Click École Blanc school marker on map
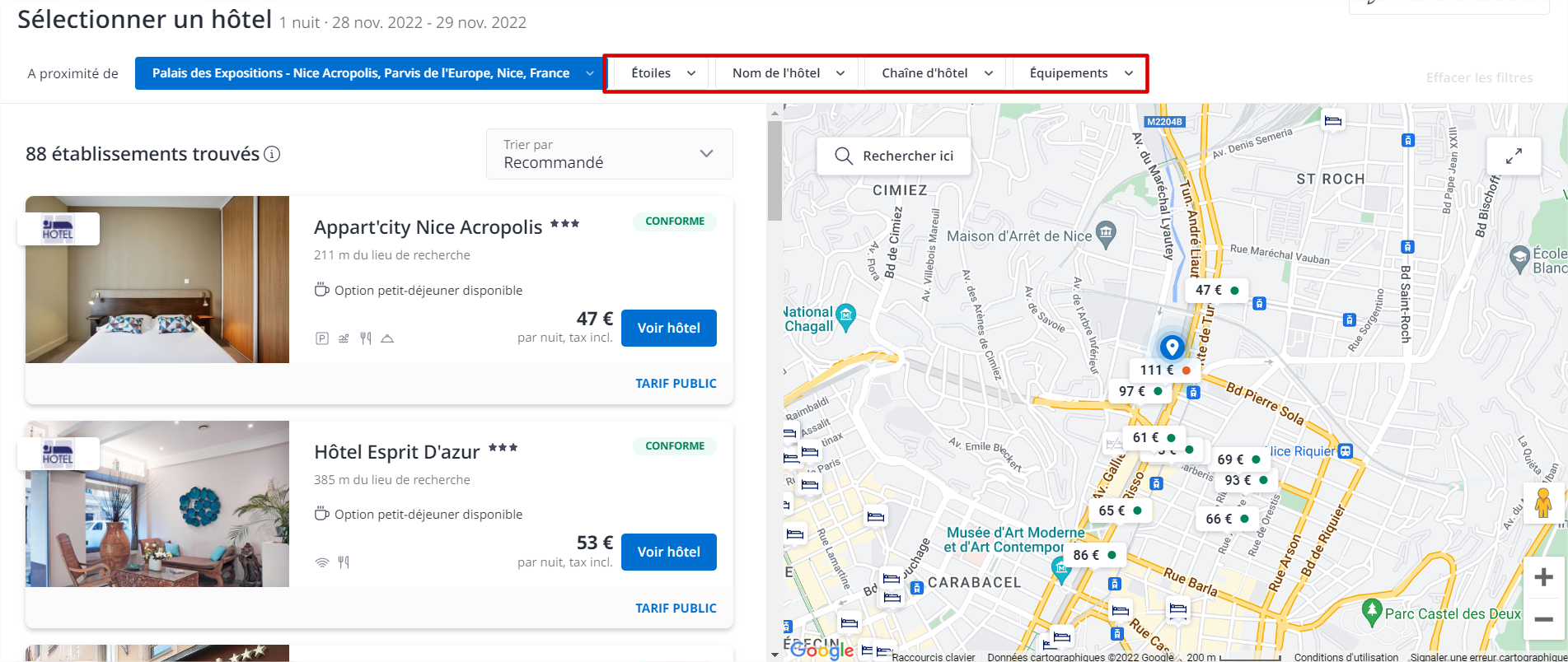This screenshot has width=1568, height=662. coord(1519,259)
